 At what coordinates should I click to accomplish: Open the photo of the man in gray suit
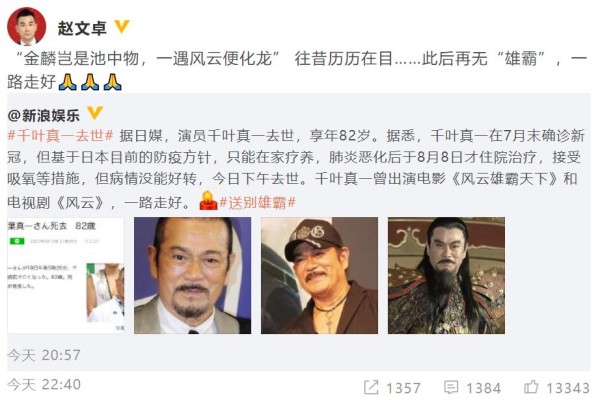point(192,276)
